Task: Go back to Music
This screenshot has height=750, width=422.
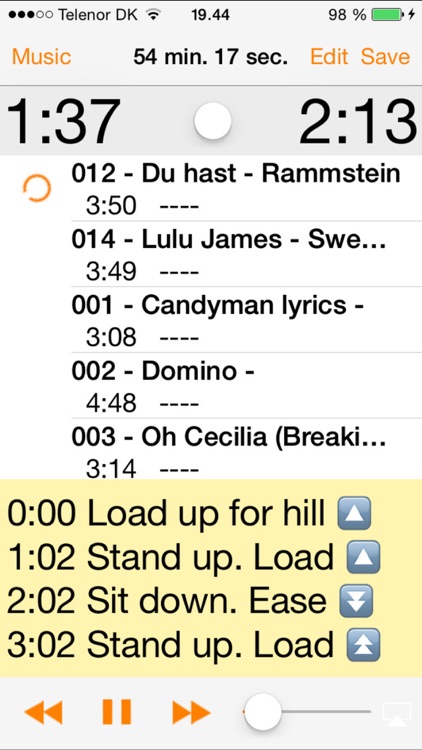Action: [42, 57]
